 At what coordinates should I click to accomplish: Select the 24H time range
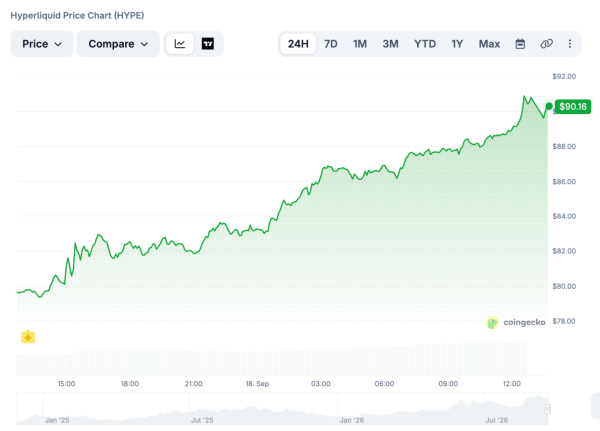(298, 44)
